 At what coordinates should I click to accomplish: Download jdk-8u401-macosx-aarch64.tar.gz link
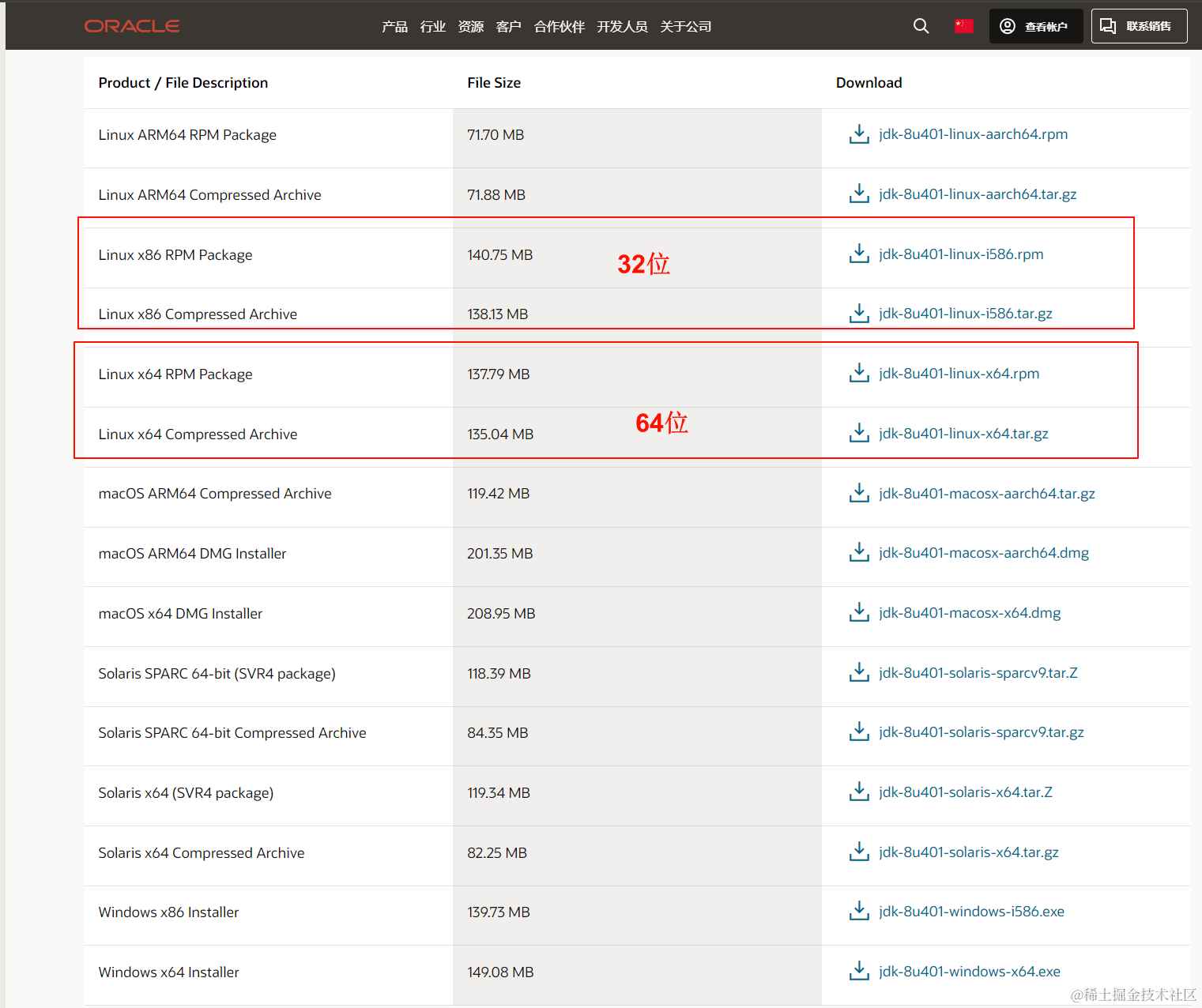click(x=987, y=494)
